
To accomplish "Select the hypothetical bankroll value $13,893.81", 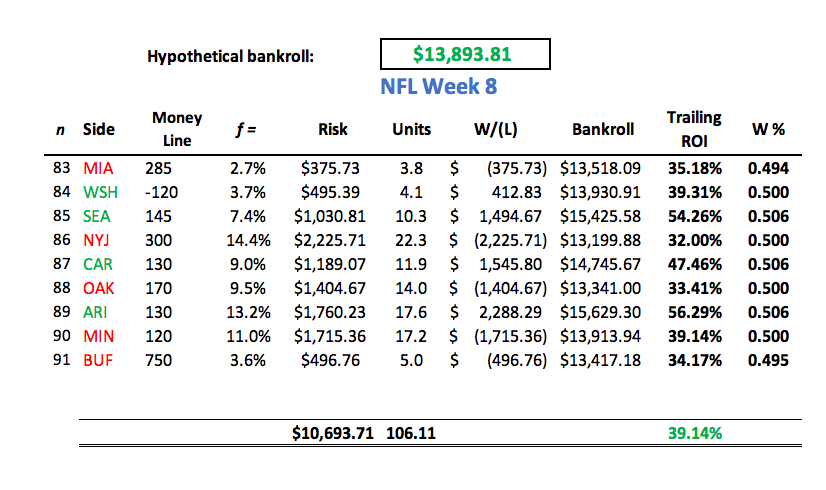I will click(462, 54).
